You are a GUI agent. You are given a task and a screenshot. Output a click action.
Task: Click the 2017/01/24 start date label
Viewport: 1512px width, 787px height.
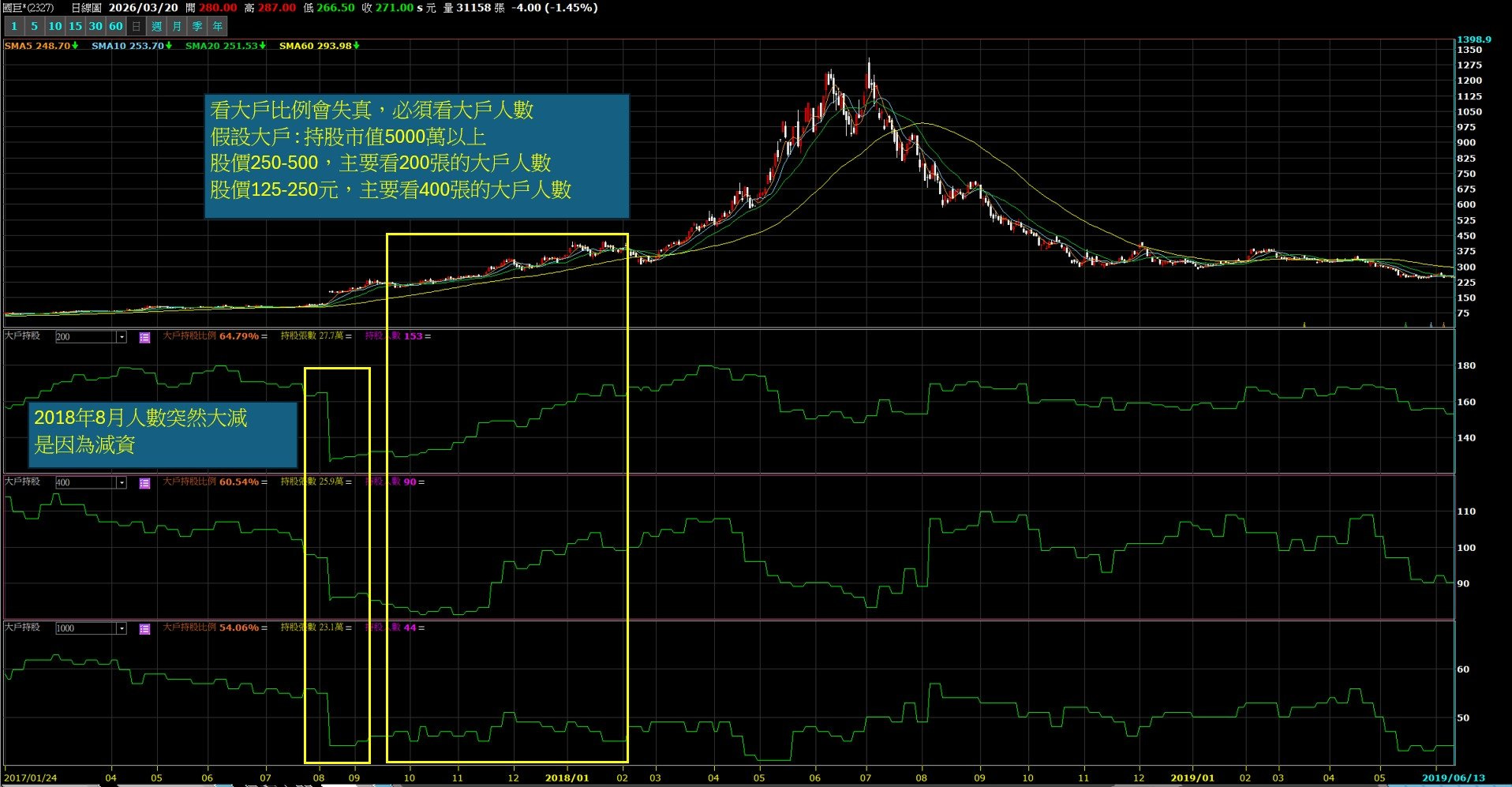coord(31,778)
